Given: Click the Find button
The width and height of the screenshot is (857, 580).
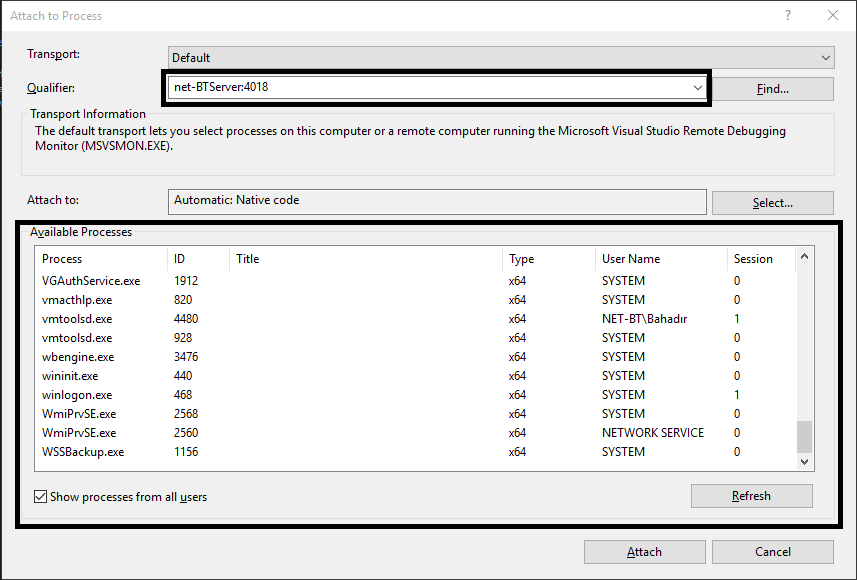Looking at the screenshot, I should 771,88.
